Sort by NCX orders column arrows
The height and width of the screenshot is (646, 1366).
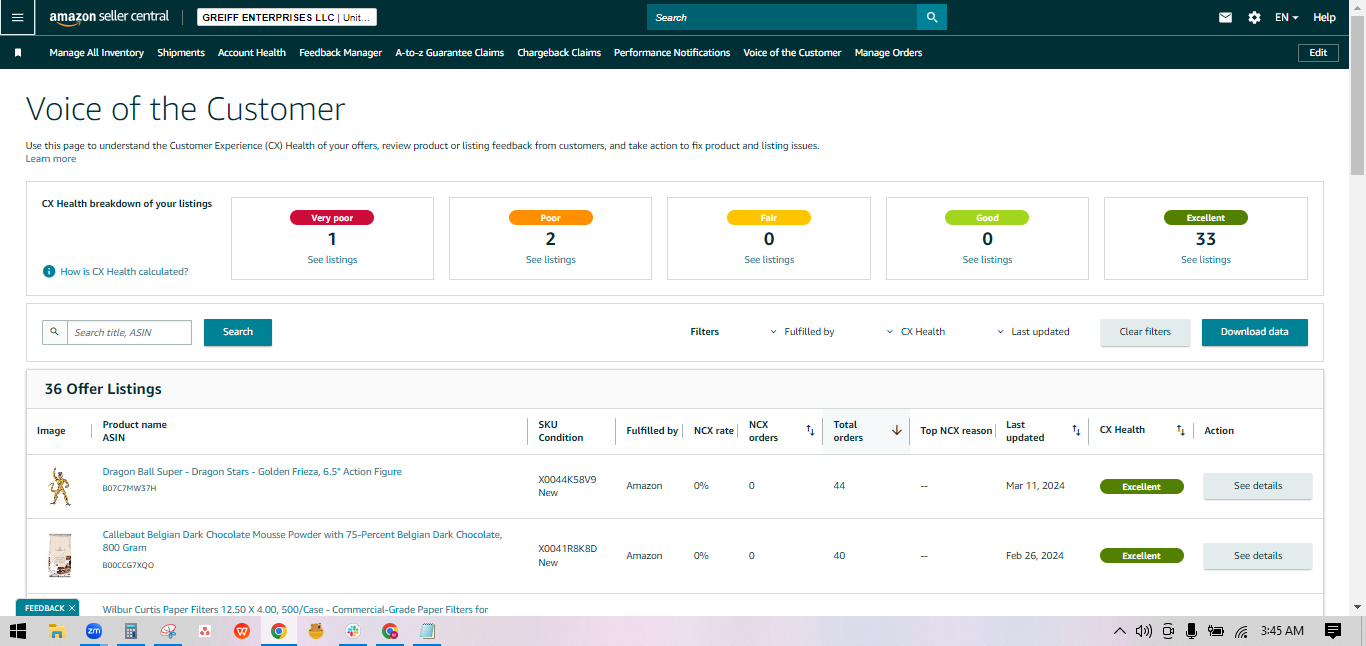[810, 430]
